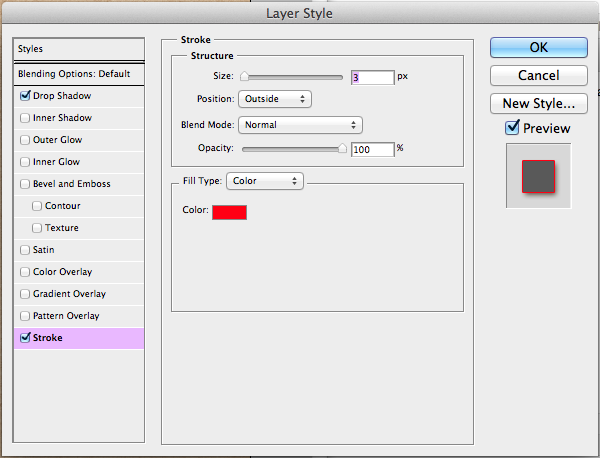This screenshot has width=600, height=458.
Task: Enable the Gradient Overlay checkbox
Action: coord(25,294)
